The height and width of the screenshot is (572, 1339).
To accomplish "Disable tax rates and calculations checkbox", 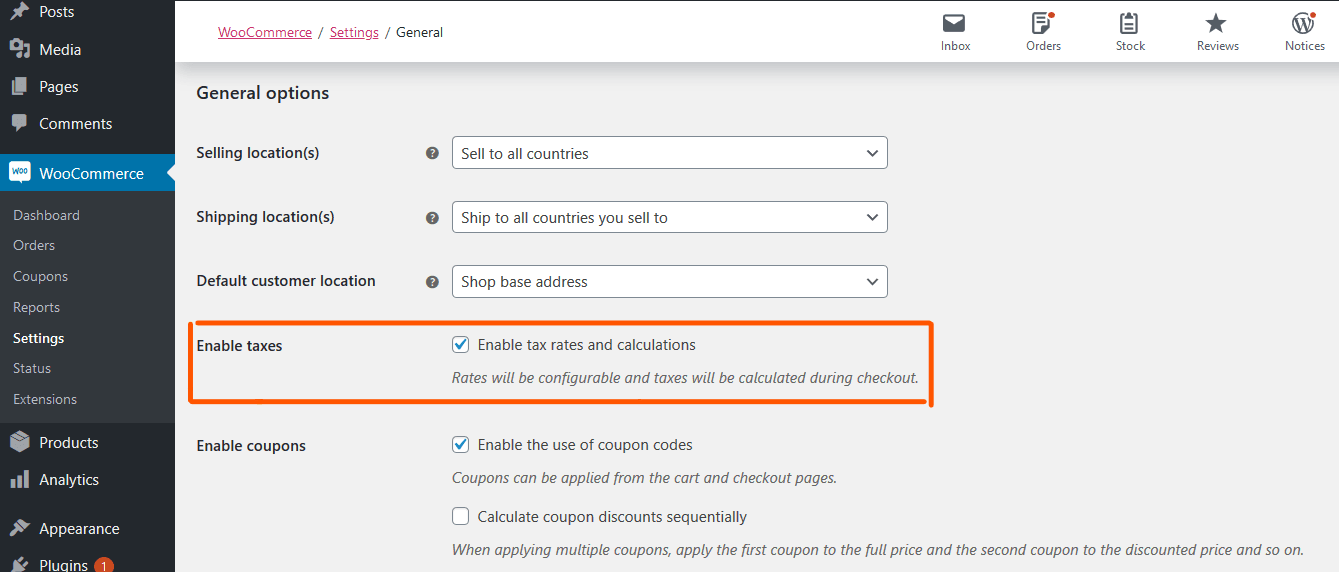I will [461, 345].
